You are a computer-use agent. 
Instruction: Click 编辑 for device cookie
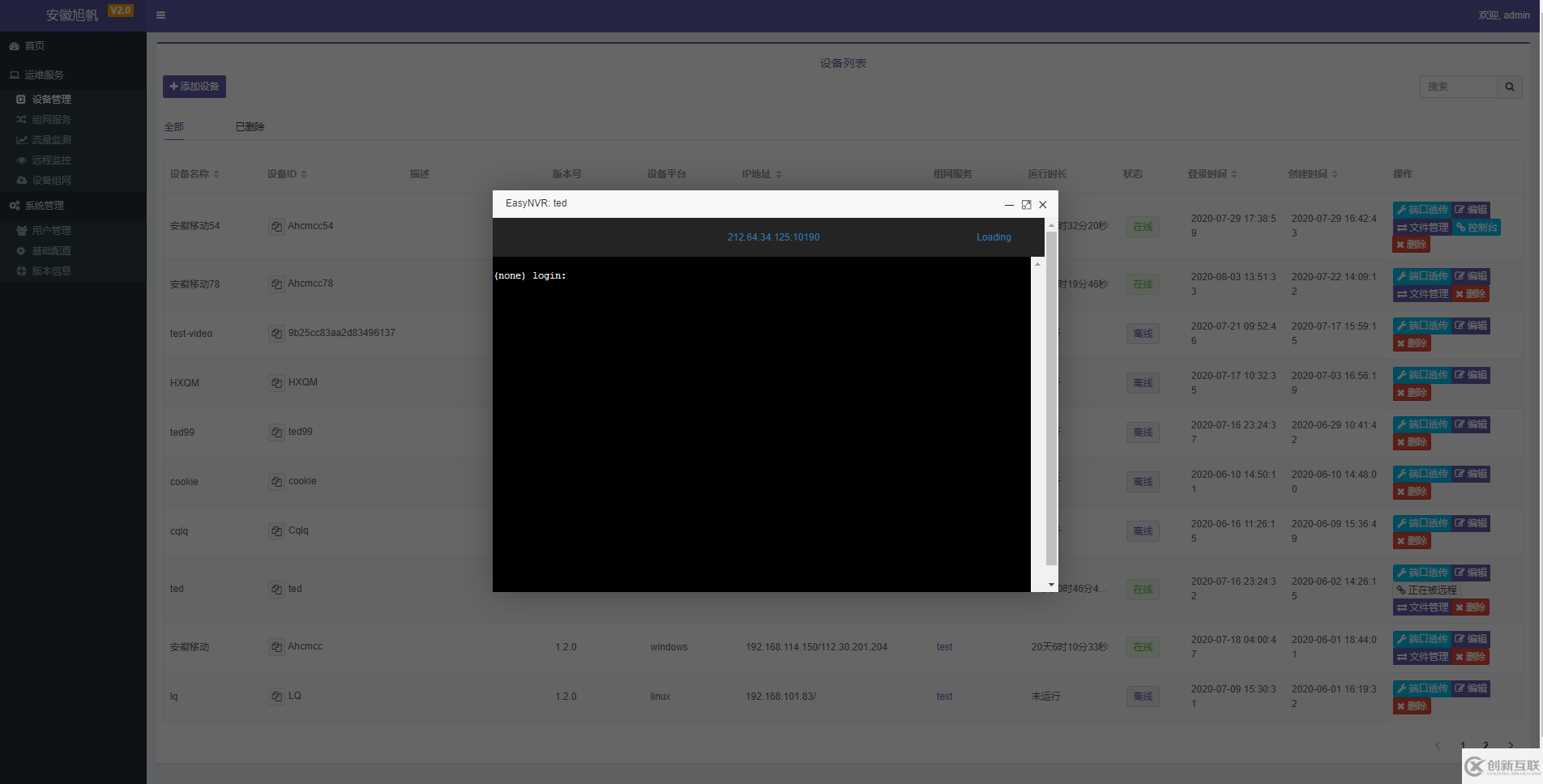tap(1471, 474)
